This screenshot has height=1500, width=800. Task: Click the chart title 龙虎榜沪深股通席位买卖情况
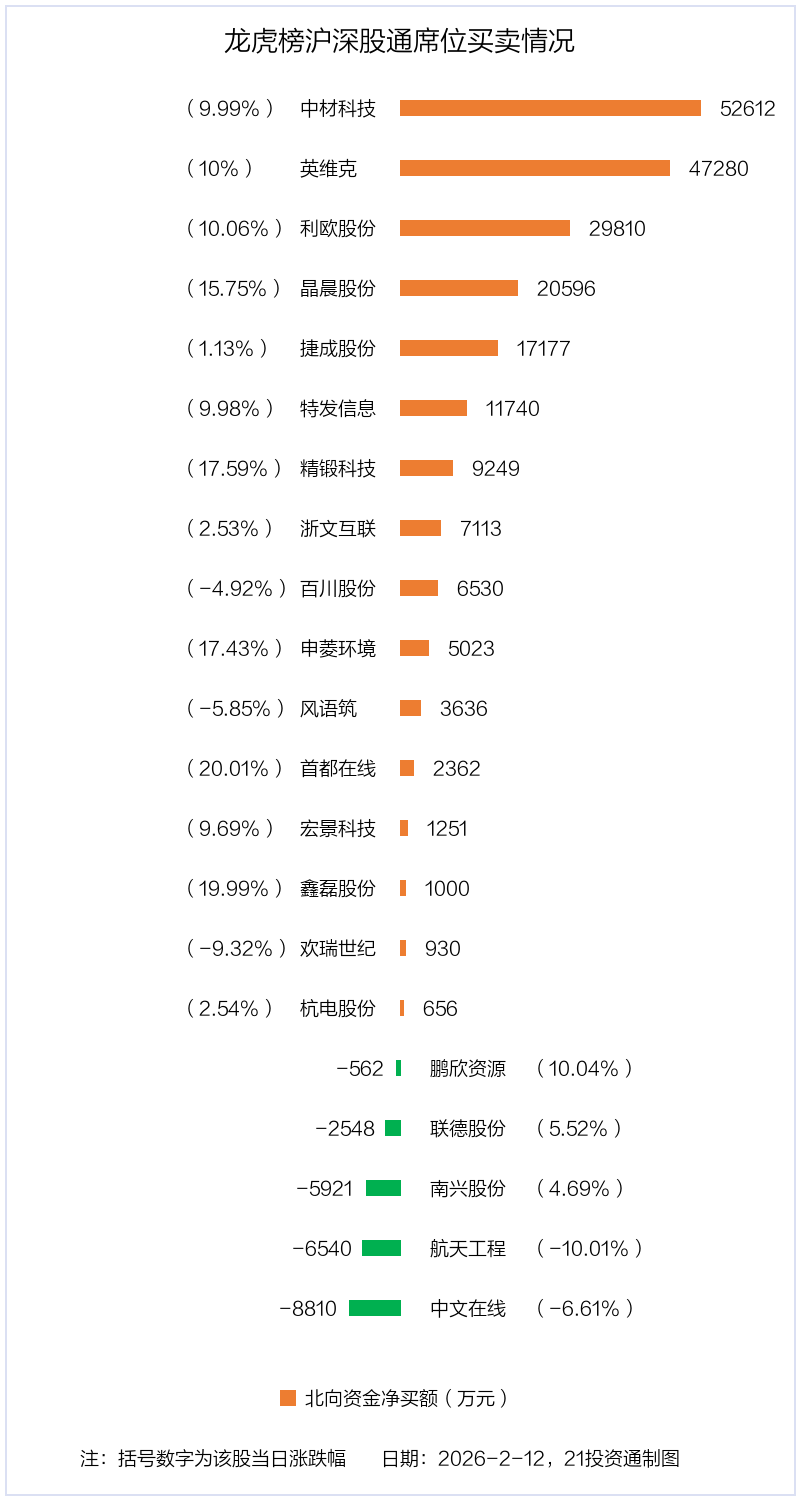[399, 42]
